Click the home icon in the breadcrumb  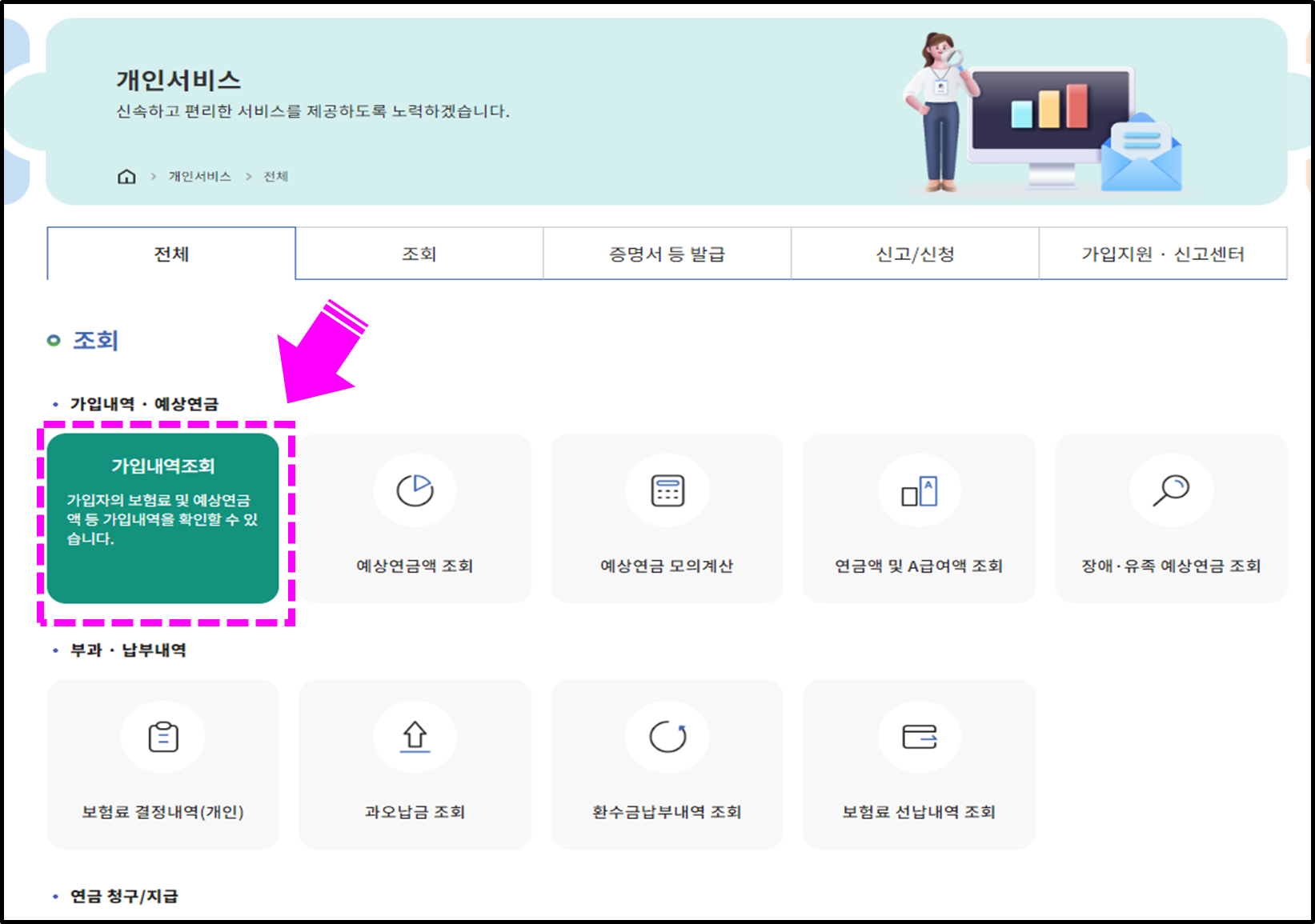coord(126,176)
